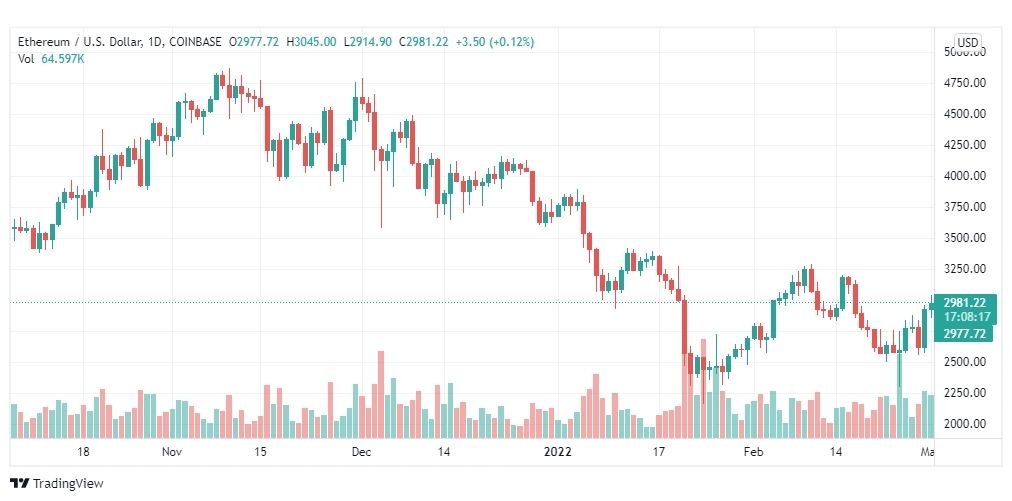
Task: Select the 2022 marker on time axis
Action: (558, 452)
